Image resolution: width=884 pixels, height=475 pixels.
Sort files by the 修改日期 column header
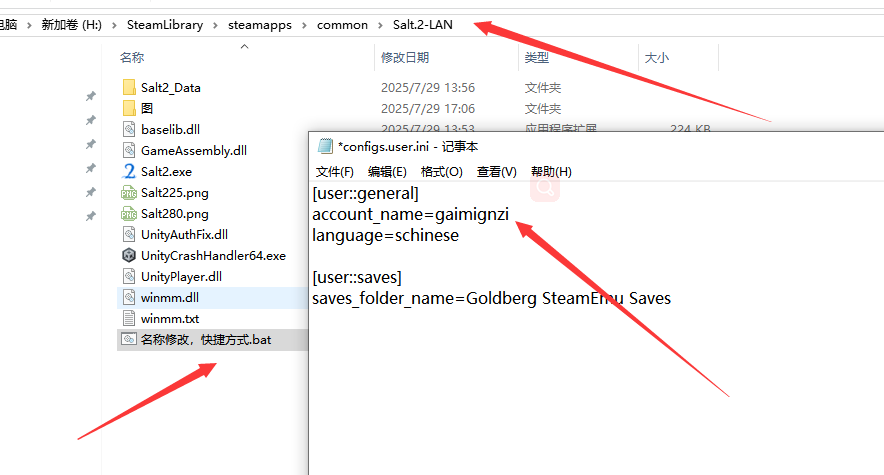[405, 58]
